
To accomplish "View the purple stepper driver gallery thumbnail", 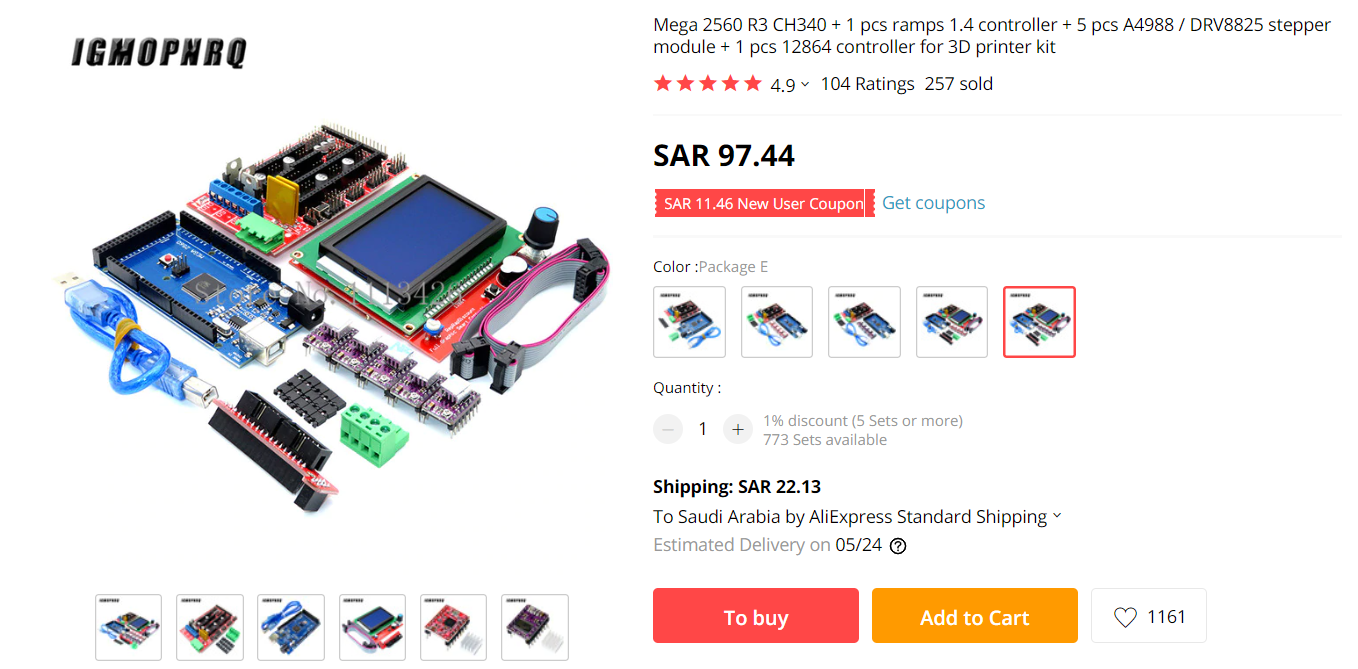I will click(x=535, y=627).
